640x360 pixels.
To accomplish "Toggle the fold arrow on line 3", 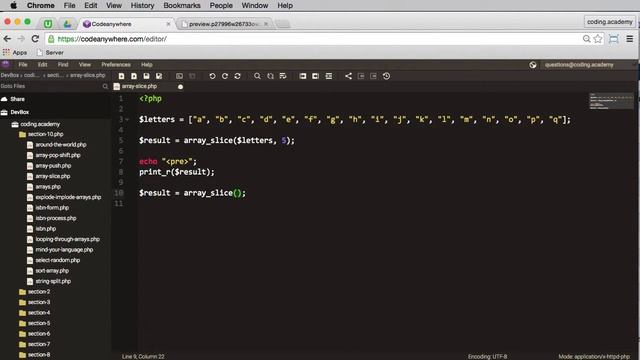I will click(127, 120).
